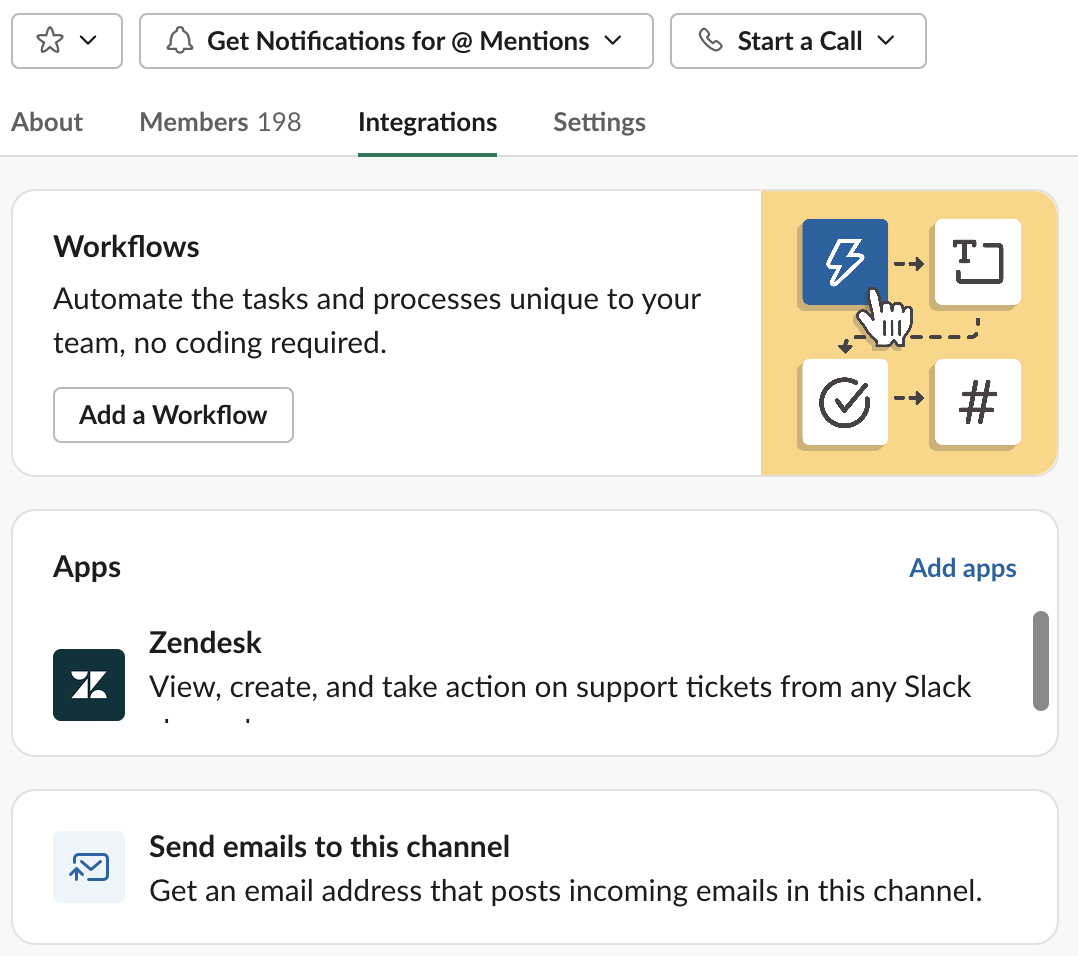
Task: Click the star icon to favorite channel
Action: [49, 41]
